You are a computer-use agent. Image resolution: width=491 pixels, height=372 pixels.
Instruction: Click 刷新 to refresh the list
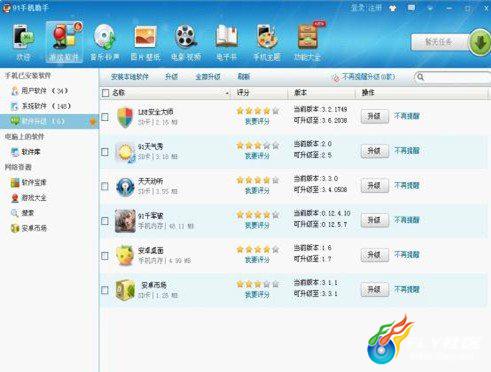click(244, 77)
